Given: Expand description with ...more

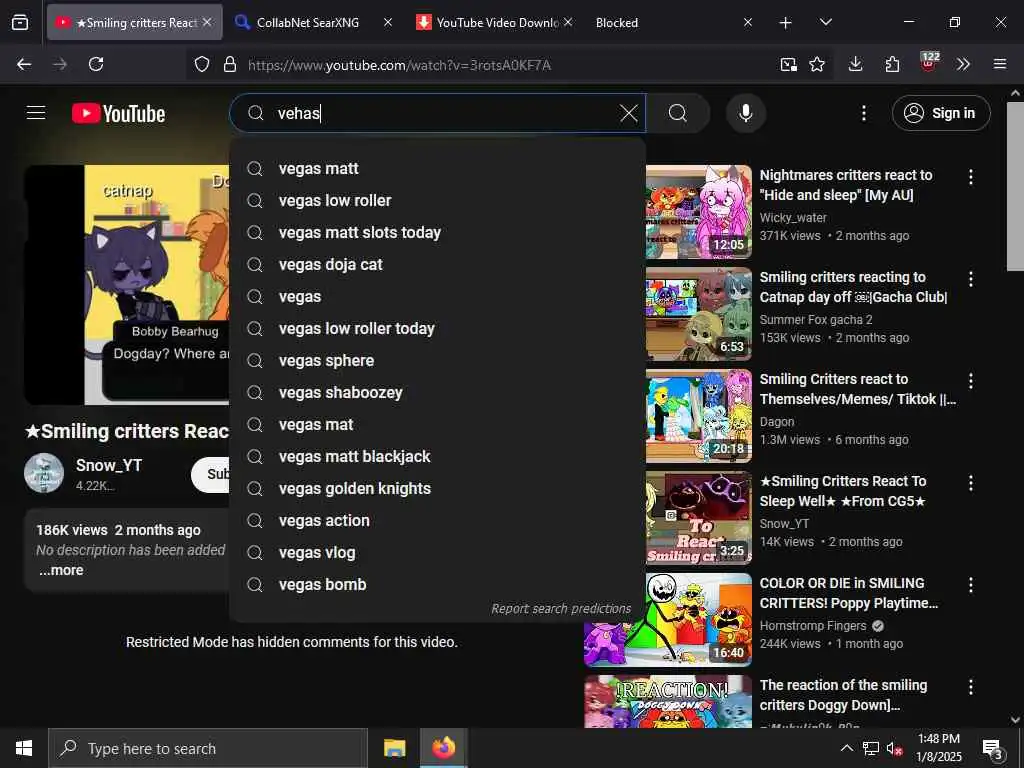Looking at the screenshot, I should pos(61,570).
